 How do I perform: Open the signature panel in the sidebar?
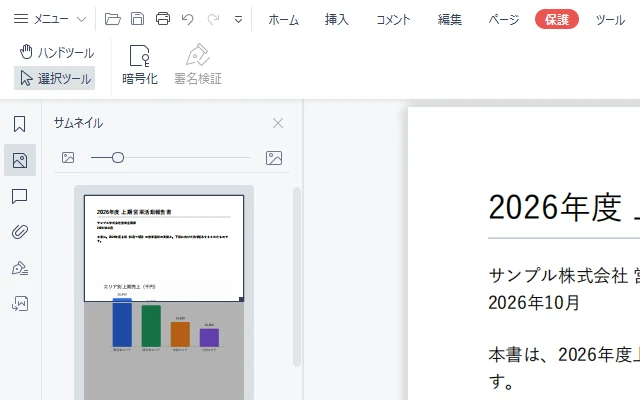(x=20, y=268)
